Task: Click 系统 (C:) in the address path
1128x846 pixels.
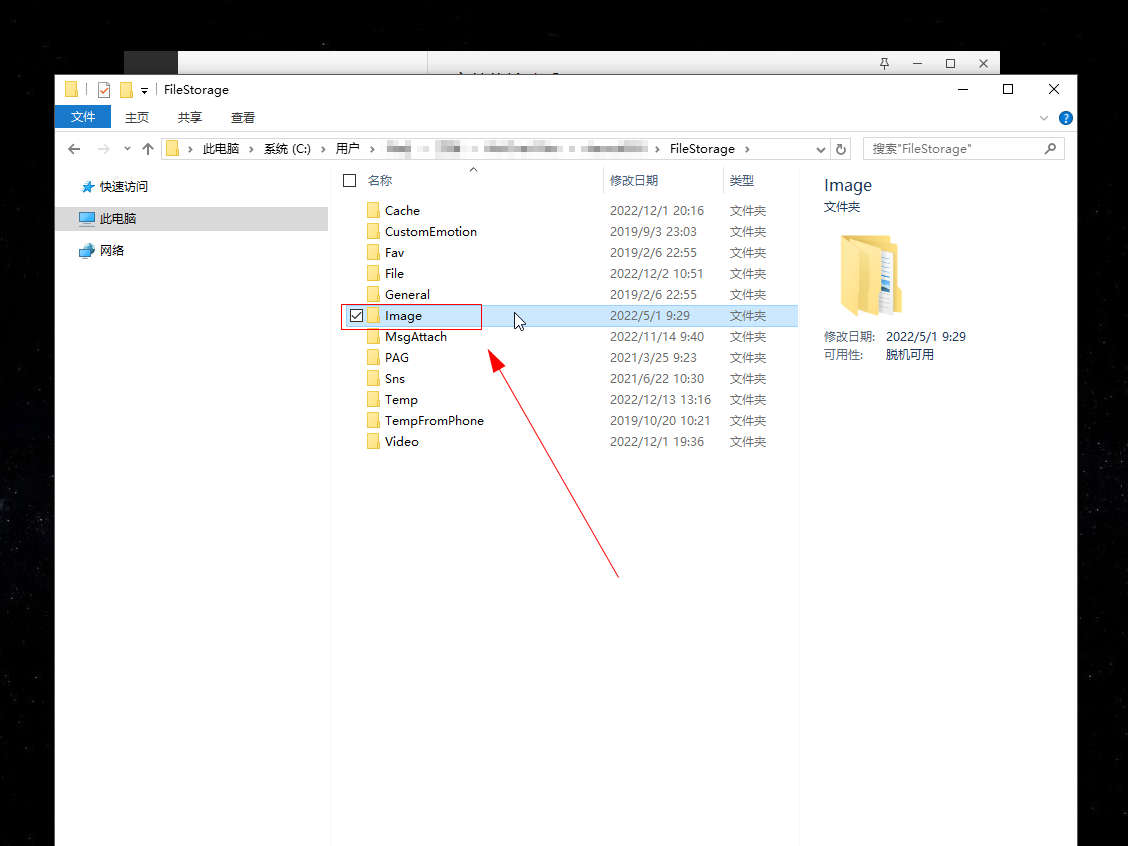Action: (x=287, y=149)
